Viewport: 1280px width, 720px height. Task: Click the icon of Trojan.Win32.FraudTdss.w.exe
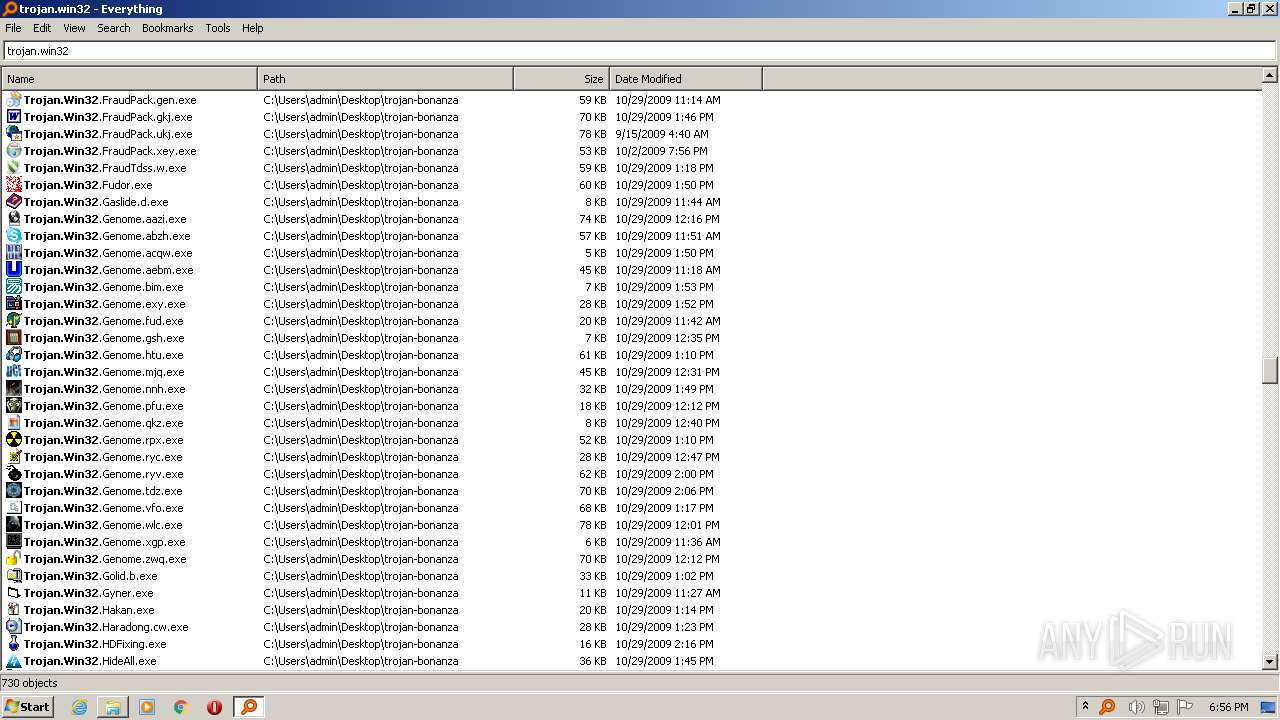[x=14, y=168]
